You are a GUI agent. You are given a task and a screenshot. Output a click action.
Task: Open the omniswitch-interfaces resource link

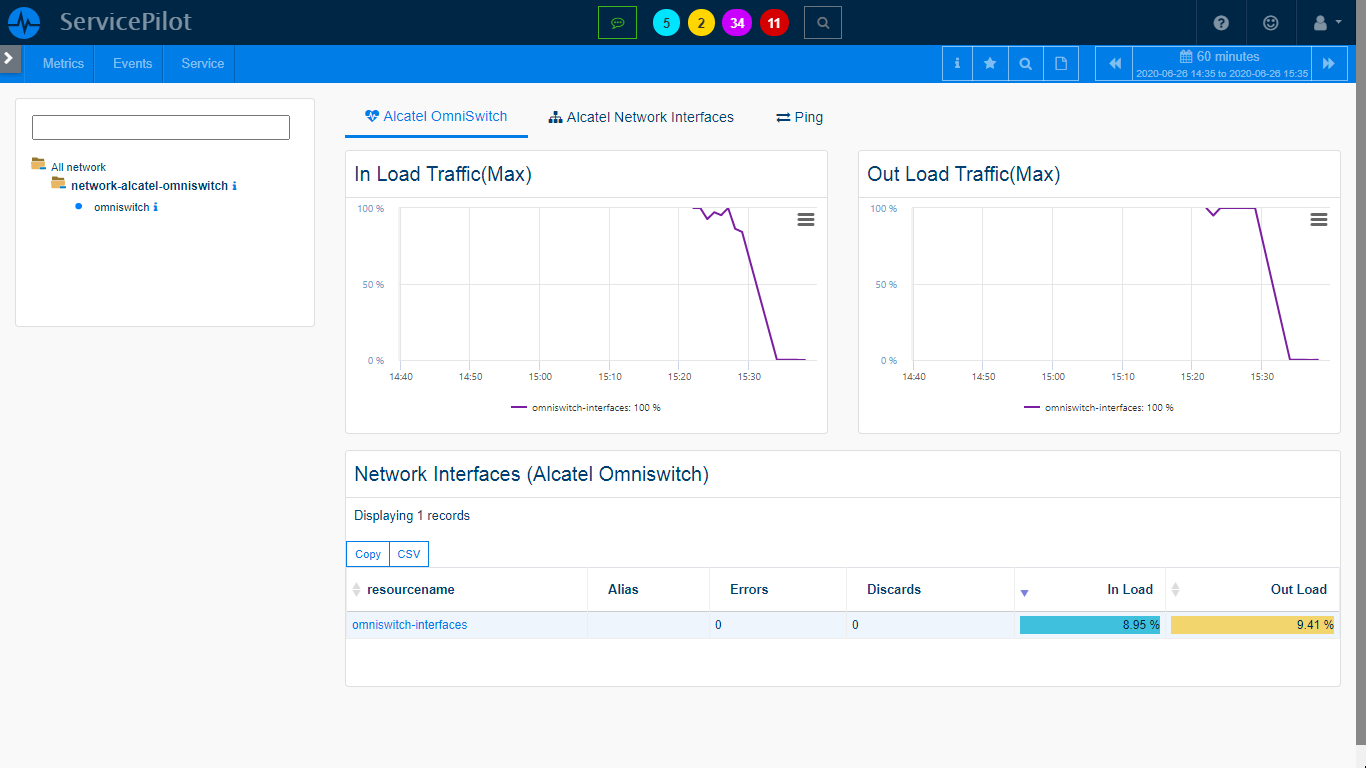coord(410,625)
